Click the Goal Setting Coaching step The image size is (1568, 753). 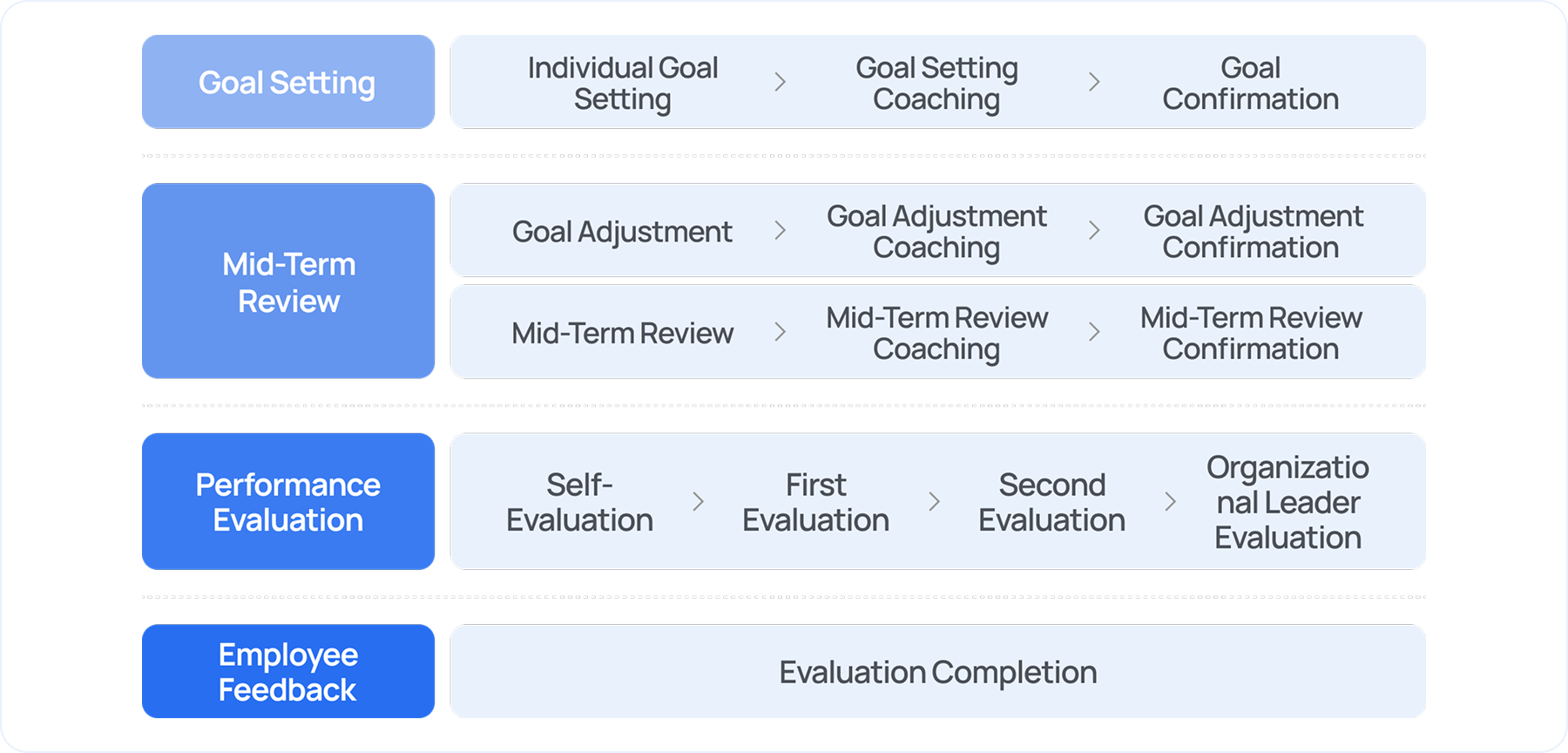click(x=936, y=83)
